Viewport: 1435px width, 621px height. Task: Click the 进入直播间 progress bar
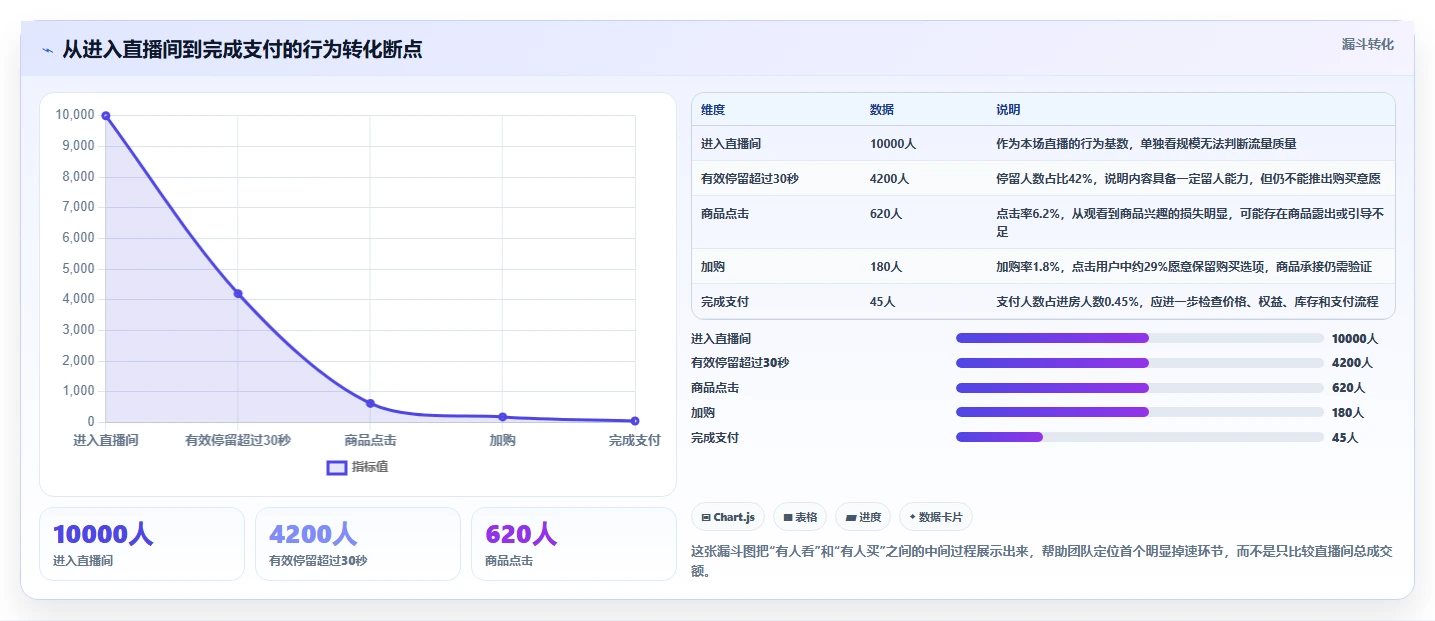point(1140,338)
